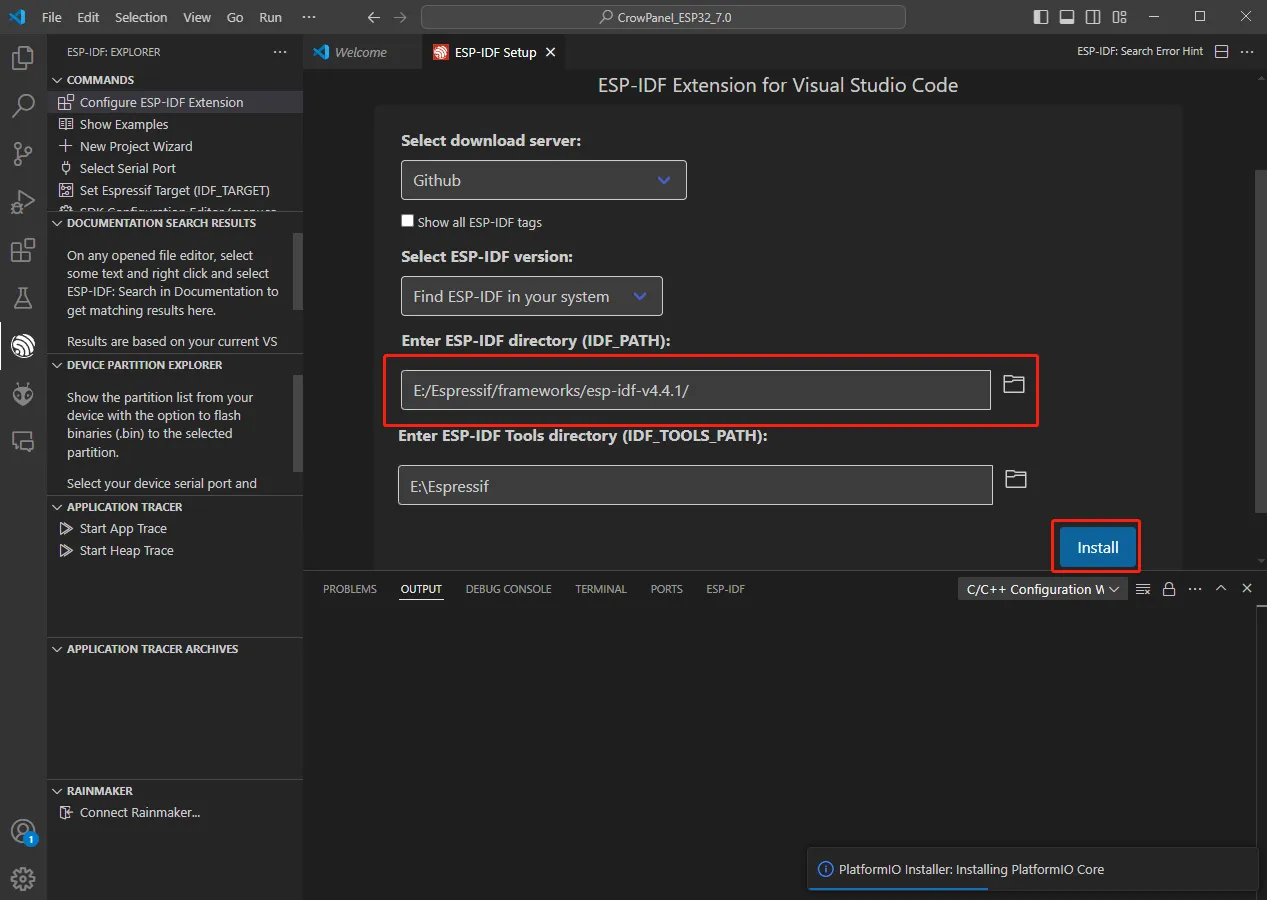Click Connect Rainmaker... in sidebar
1267x900 pixels.
click(x=139, y=813)
